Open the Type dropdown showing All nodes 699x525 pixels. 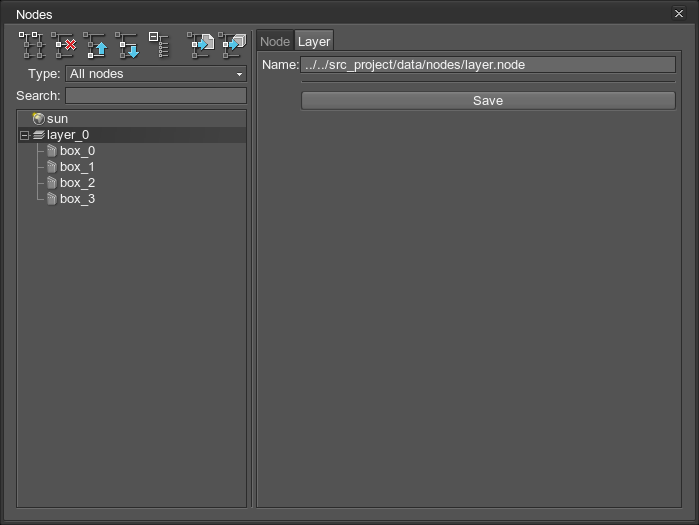click(156, 74)
